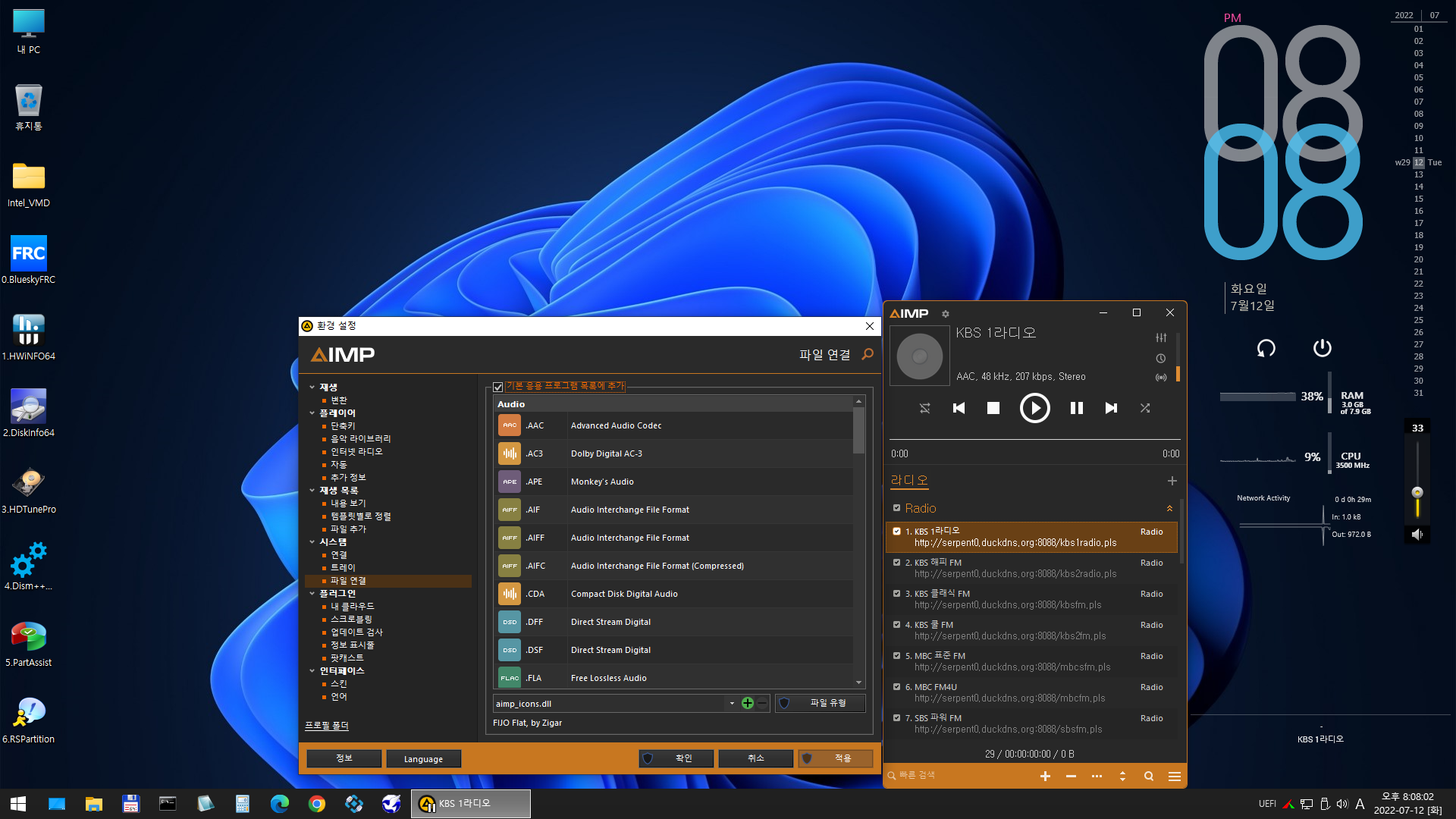The width and height of the screenshot is (1456, 819).
Task: Click the album art disc thumbnail
Action: pyautogui.click(x=919, y=356)
